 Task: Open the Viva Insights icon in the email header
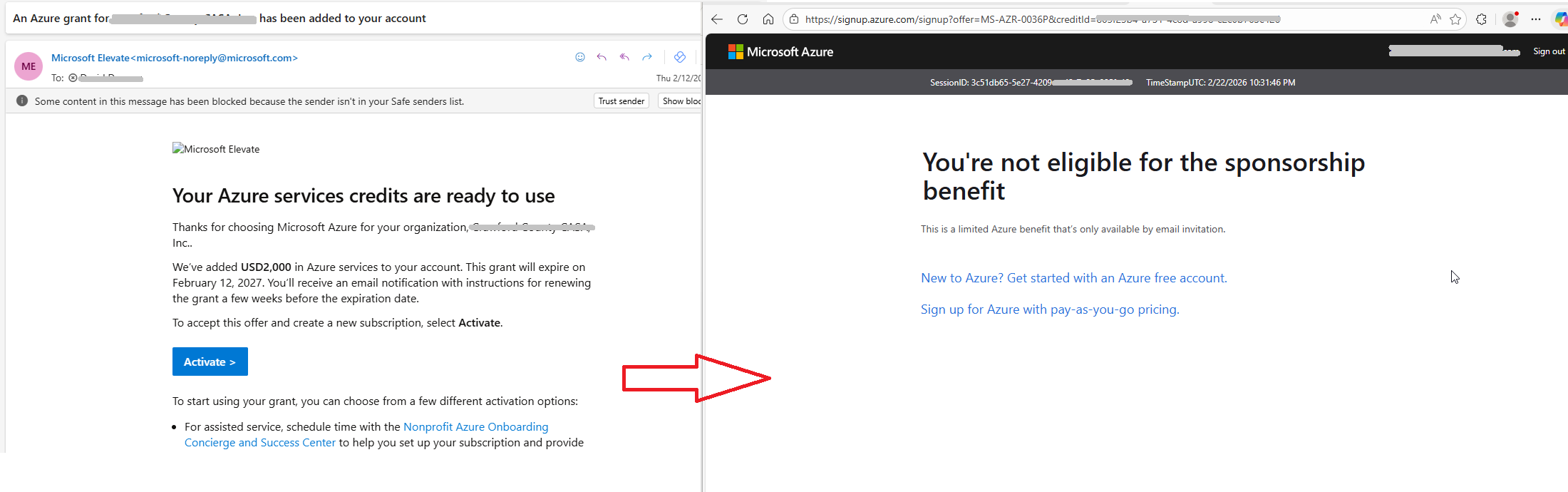680,57
